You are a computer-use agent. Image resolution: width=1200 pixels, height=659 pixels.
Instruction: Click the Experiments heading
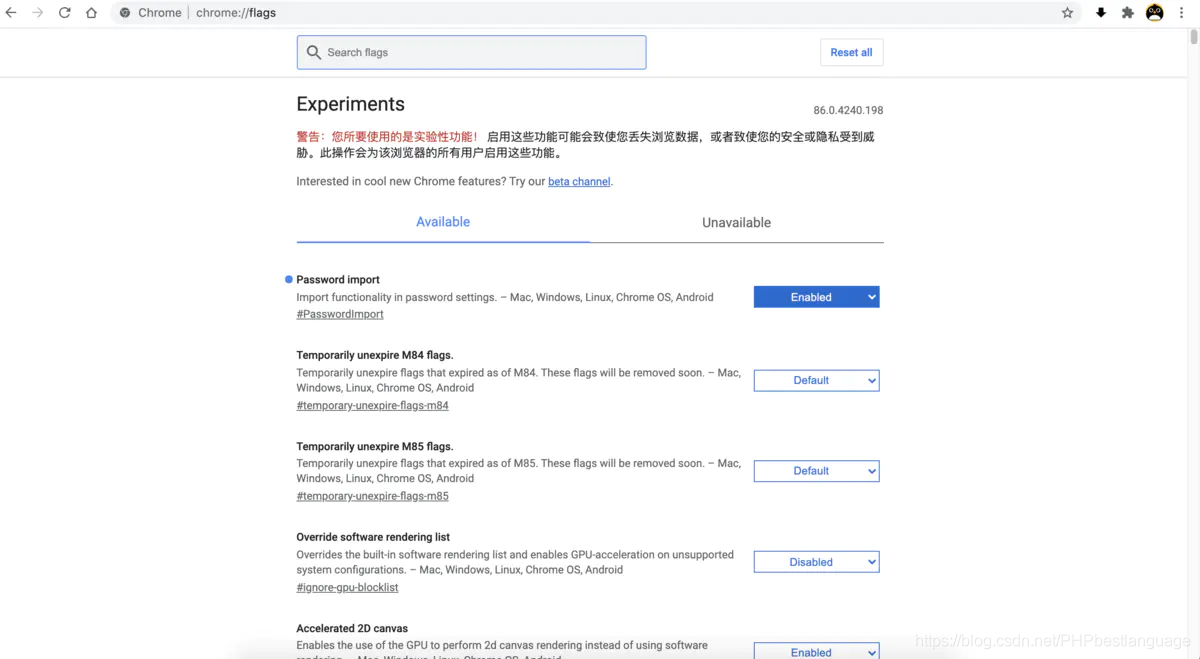click(x=351, y=104)
